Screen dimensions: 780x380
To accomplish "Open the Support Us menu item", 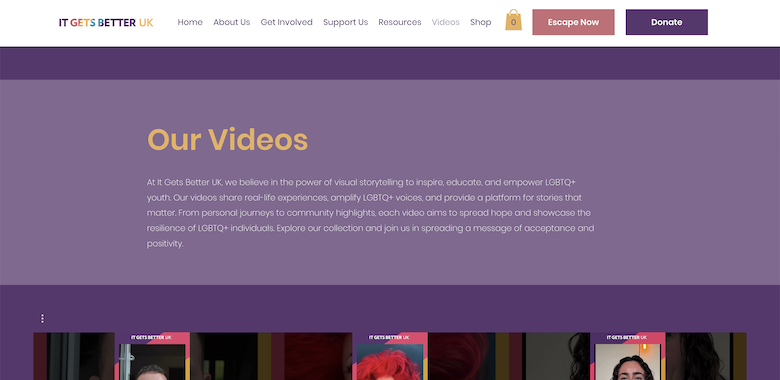I will 346,22.
